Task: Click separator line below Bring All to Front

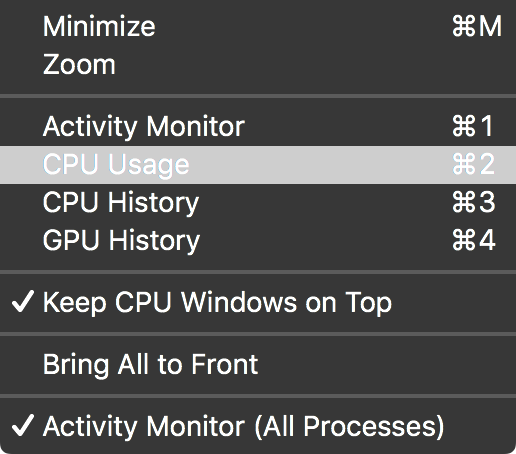Action: 258,396
